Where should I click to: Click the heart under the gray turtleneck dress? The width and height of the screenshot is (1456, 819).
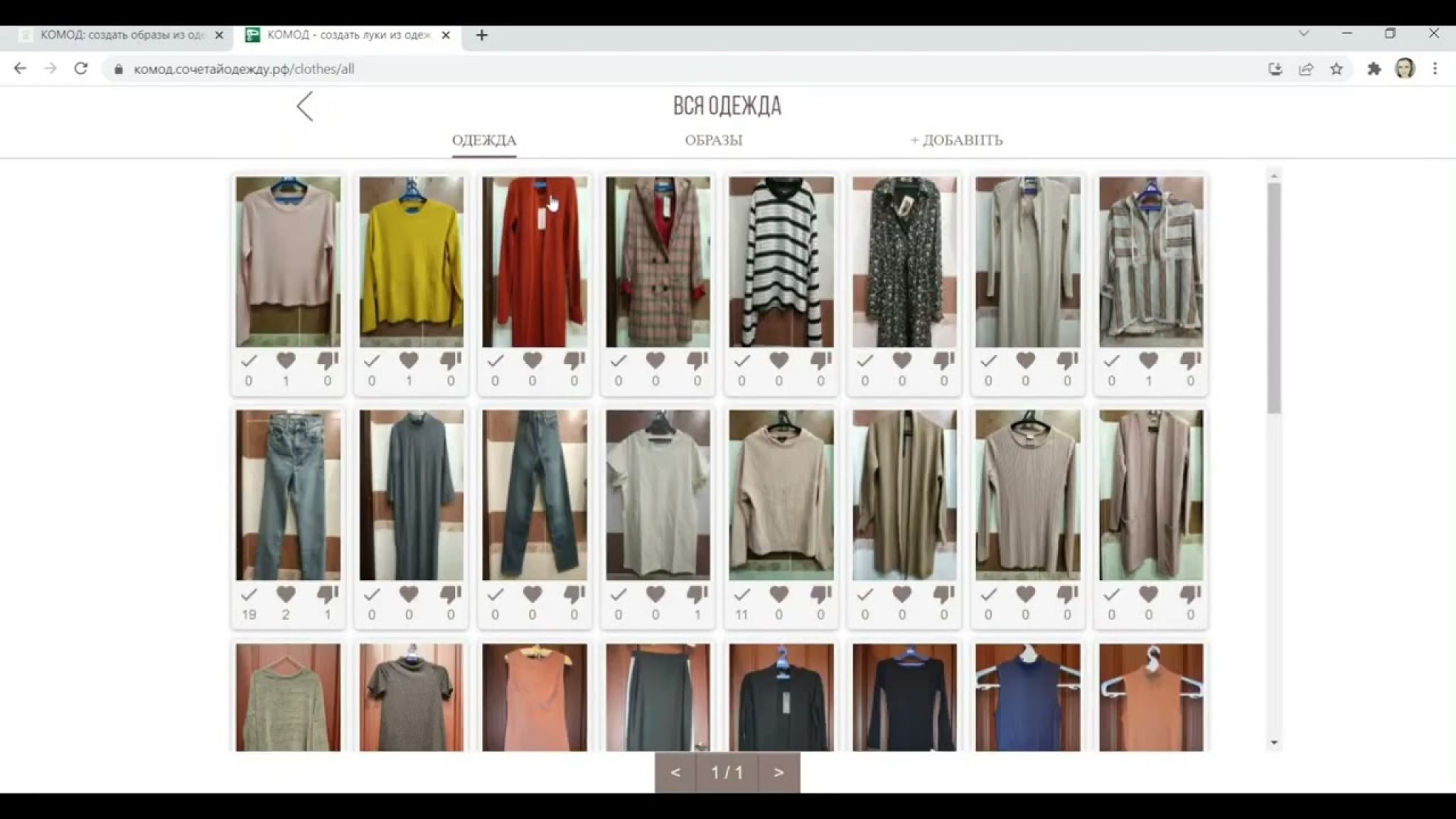(409, 594)
